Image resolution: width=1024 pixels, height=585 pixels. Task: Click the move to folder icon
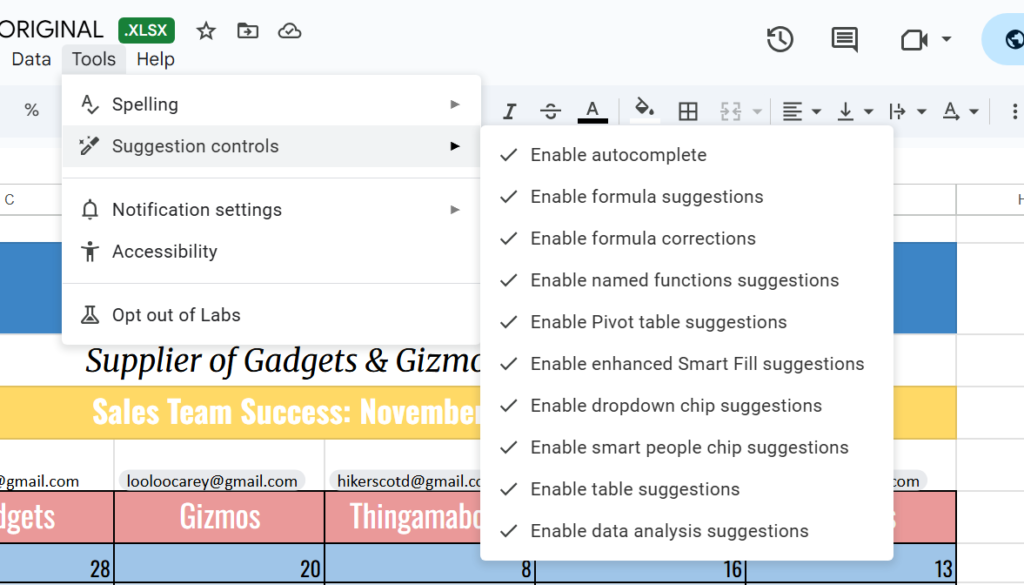(x=247, y=31)
